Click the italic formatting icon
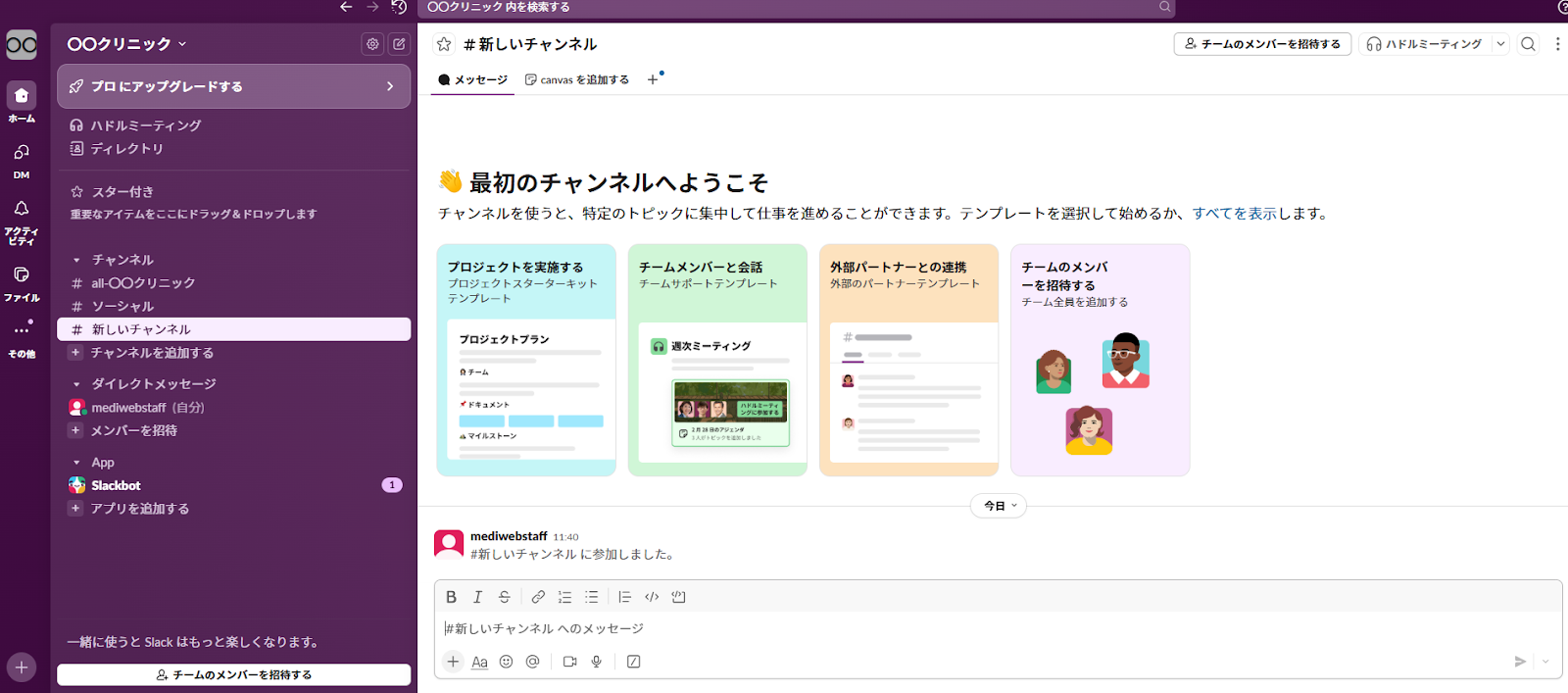Image resolution: width=1568 pixels, height=693 pixels. pos(477,597)
